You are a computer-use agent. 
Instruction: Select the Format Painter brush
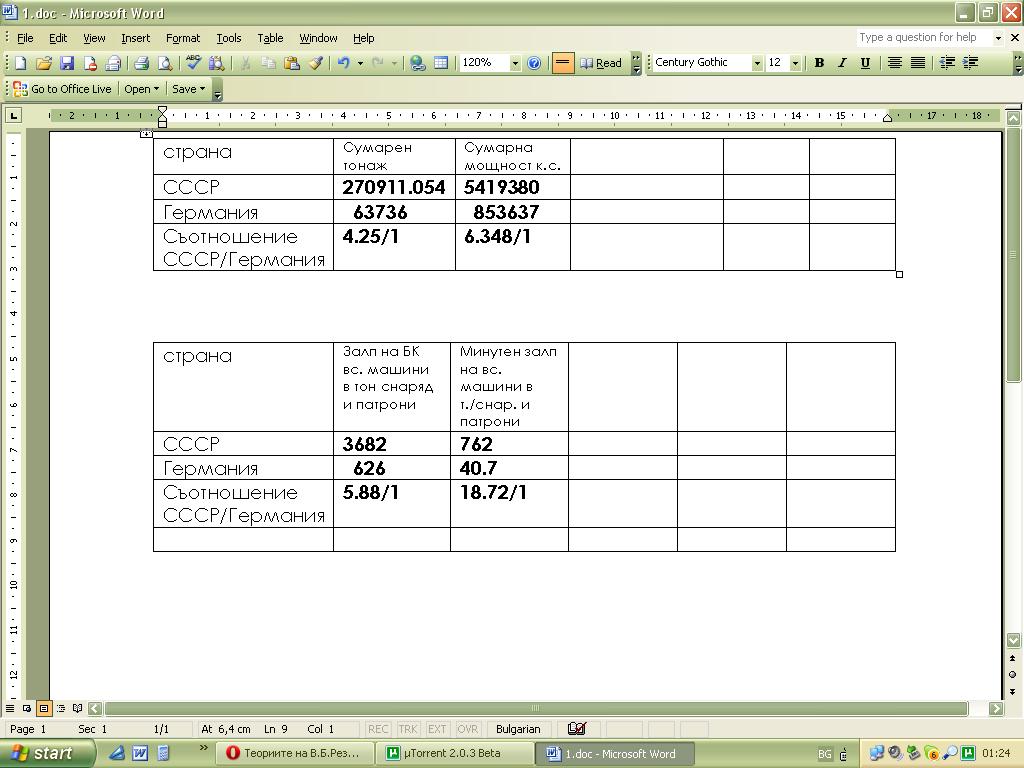315,63
